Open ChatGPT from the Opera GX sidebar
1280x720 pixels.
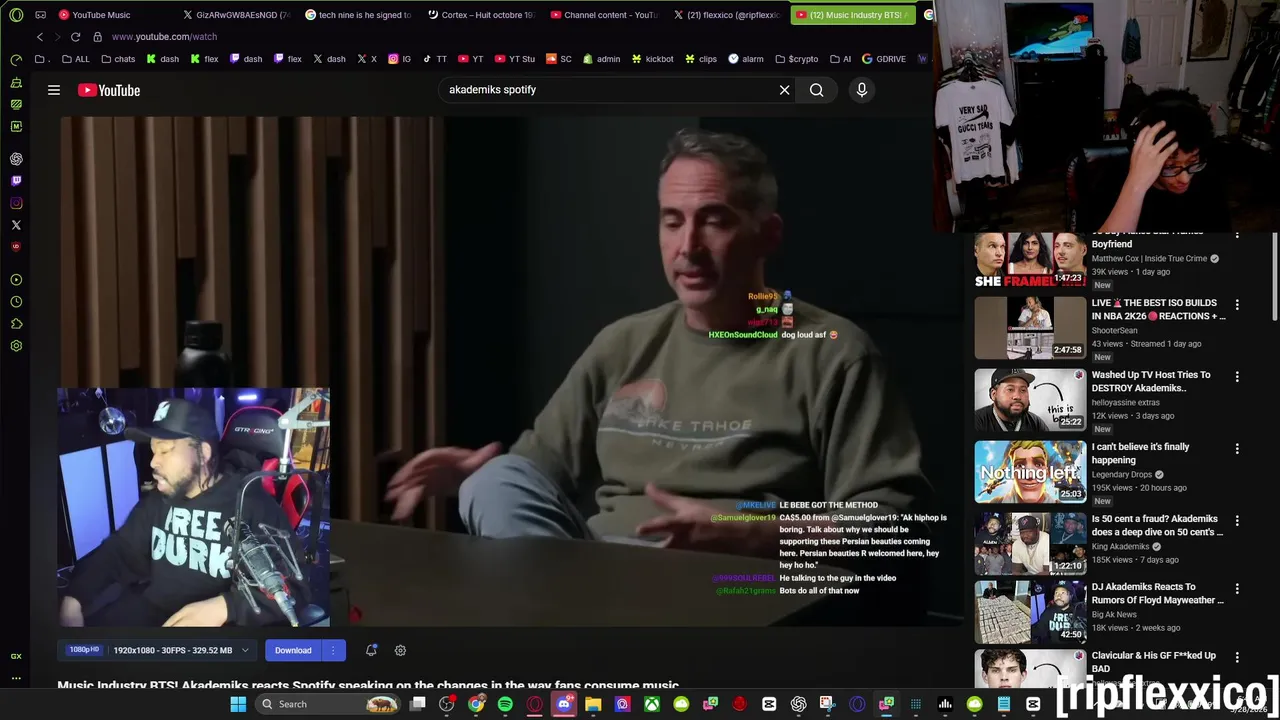point(16,159)
